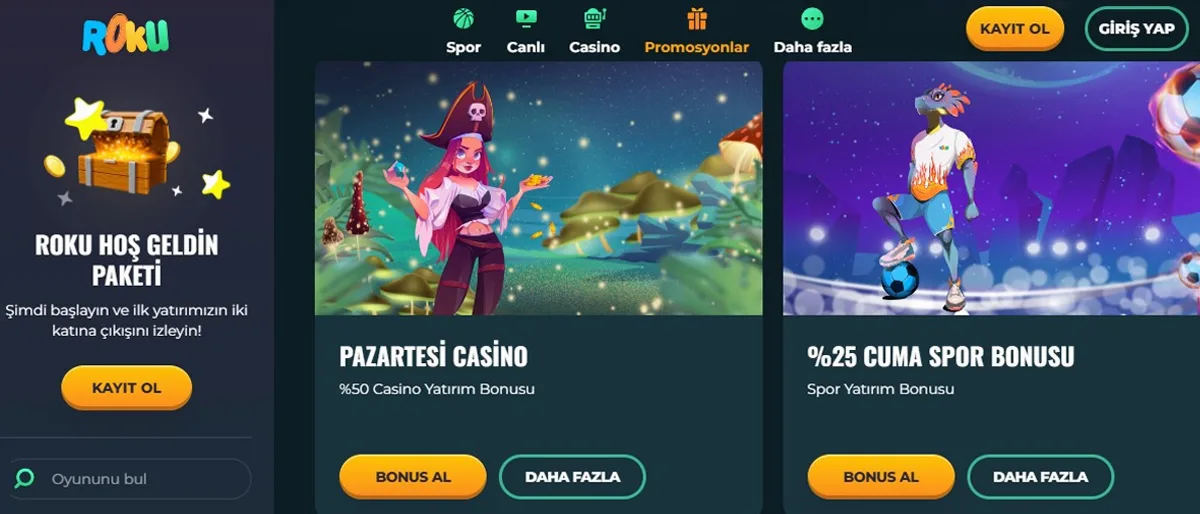Open DAHA FAZLA for Pazartesi Casino

[x=572, y=477]
